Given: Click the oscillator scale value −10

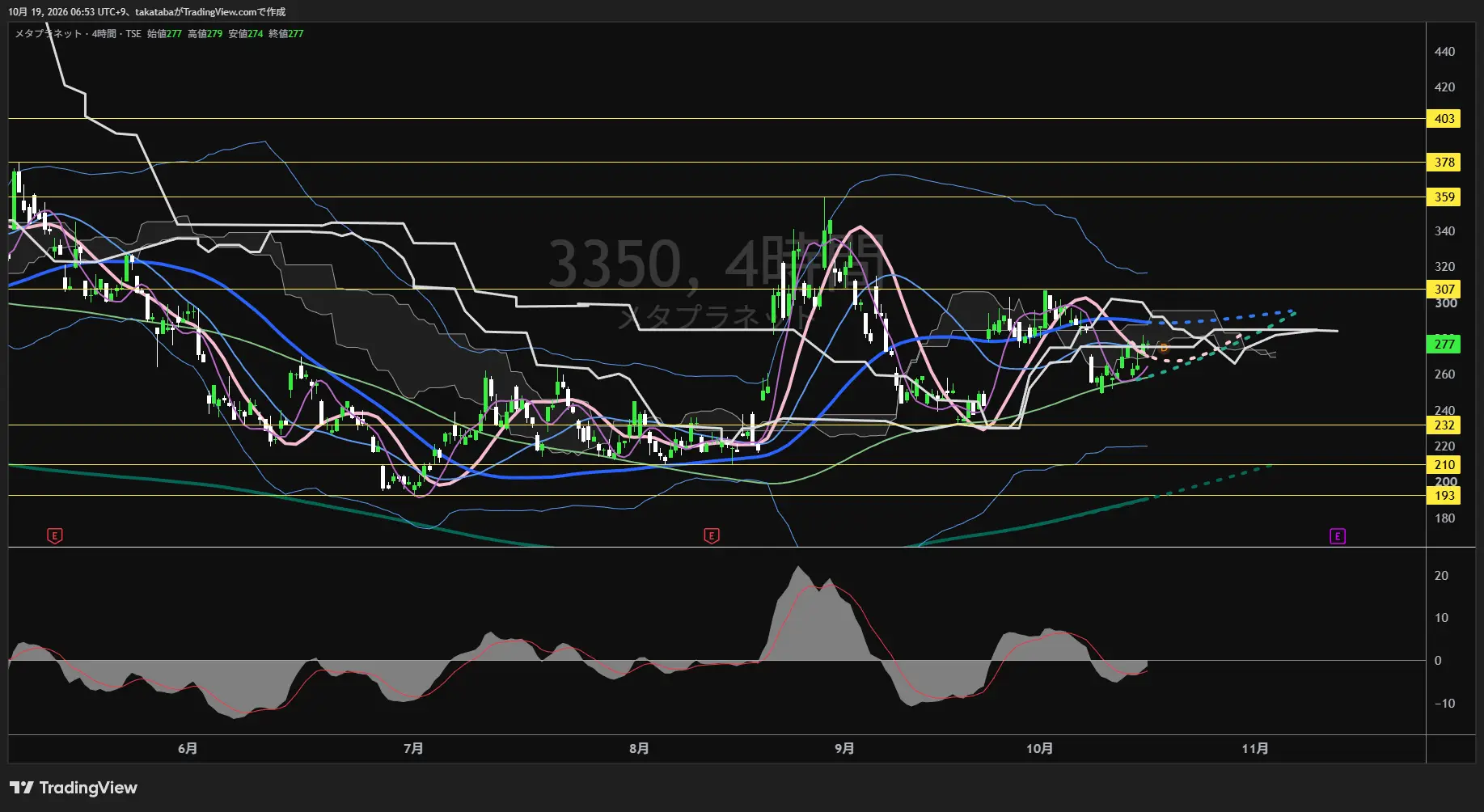Looking at the screenshot, I should [x=1444, y=704].
